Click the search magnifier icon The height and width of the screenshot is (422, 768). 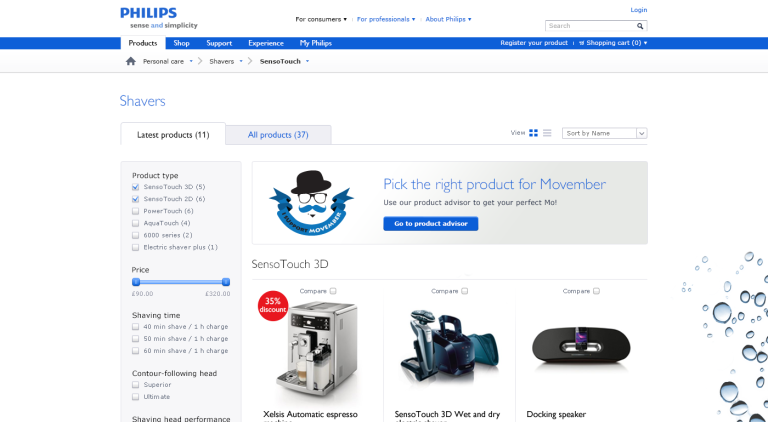click(640, 26)
